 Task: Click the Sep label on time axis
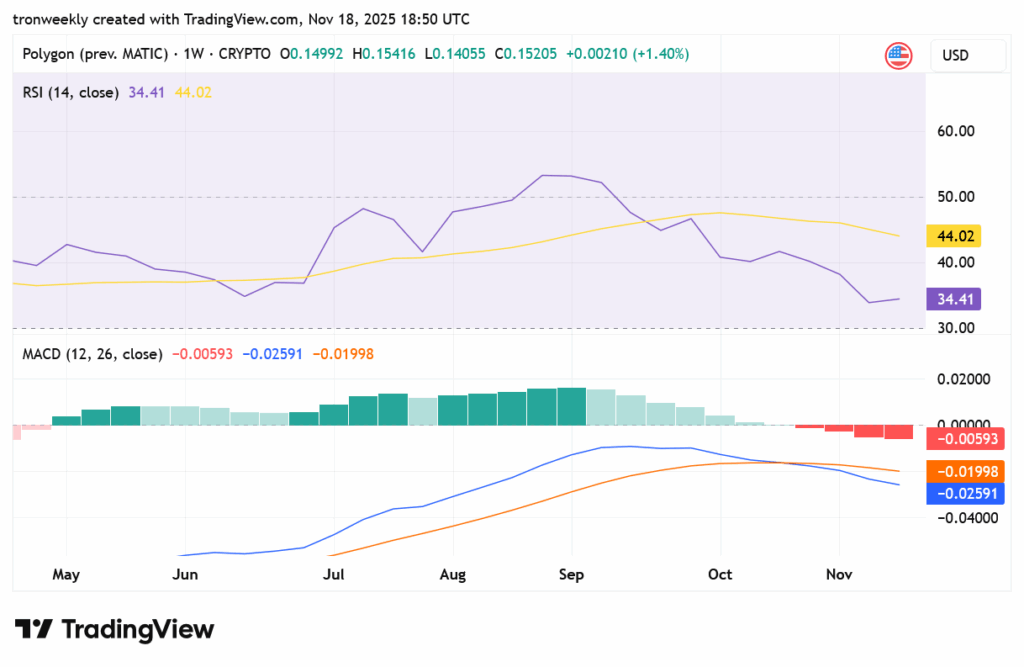coord(571,574)
